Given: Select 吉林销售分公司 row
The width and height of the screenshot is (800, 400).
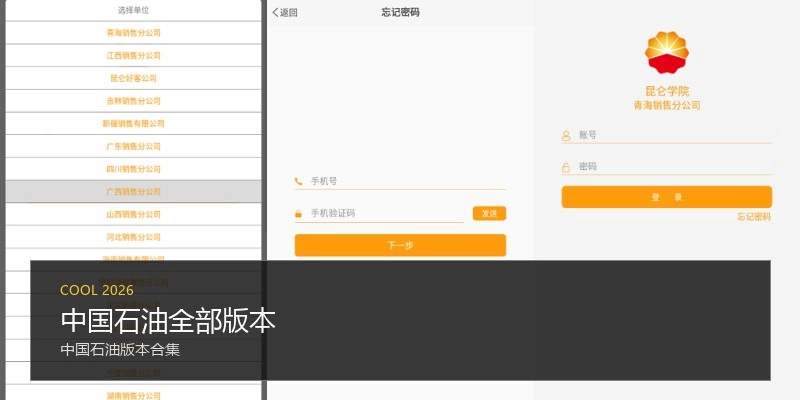Looking at the screenshot, I should pyautogui.click(x=133, y=101).
